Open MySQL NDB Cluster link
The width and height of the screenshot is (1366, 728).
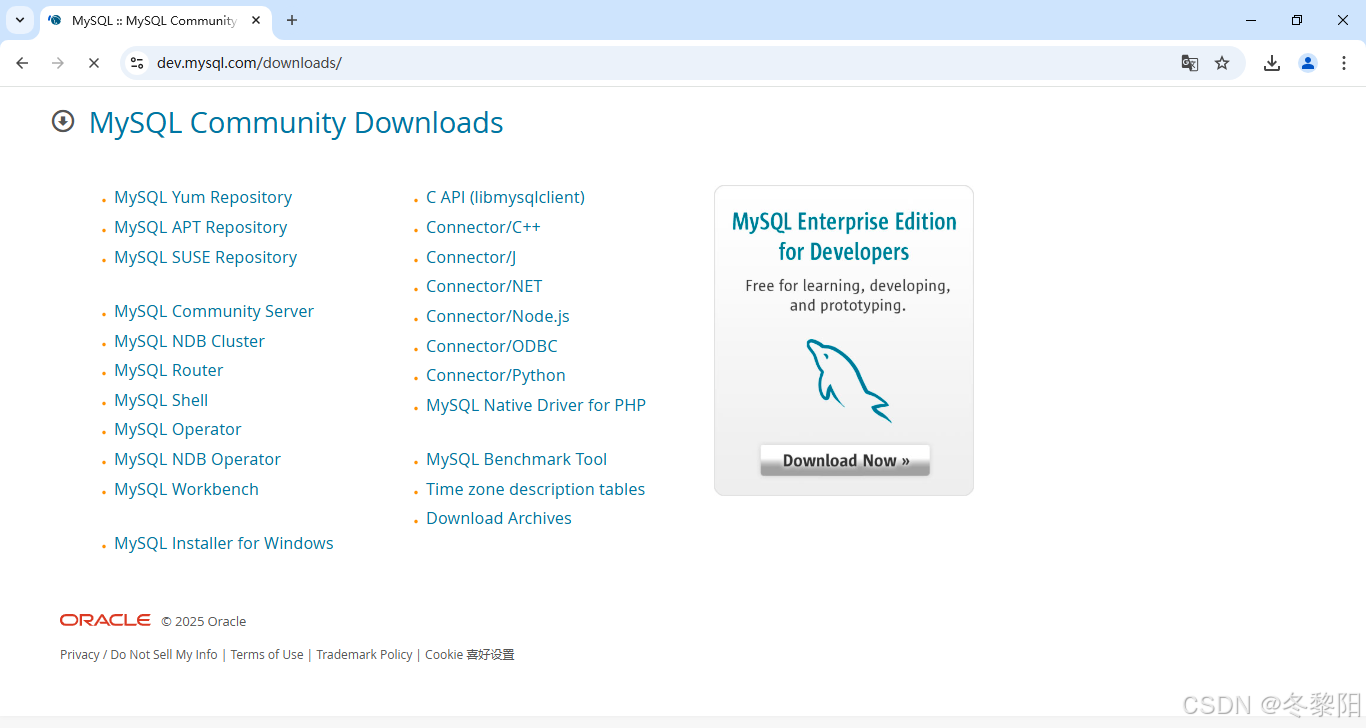(x=189, y=341)
